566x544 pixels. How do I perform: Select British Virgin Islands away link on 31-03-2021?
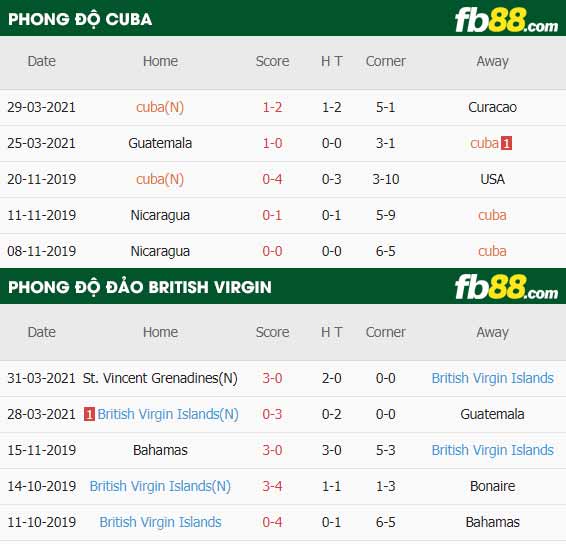point(492,378)
